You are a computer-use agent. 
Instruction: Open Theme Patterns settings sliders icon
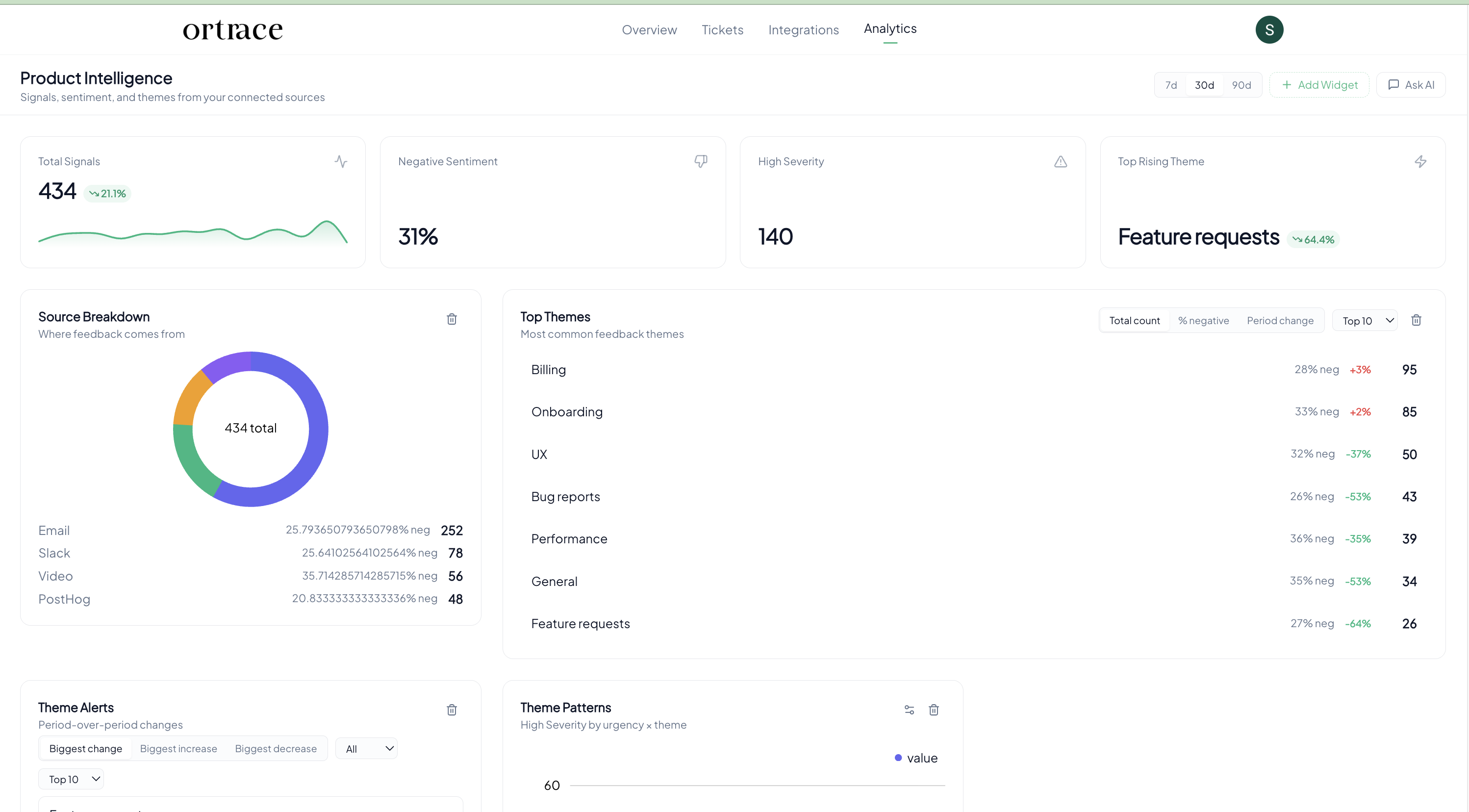(x=909, y=710)
